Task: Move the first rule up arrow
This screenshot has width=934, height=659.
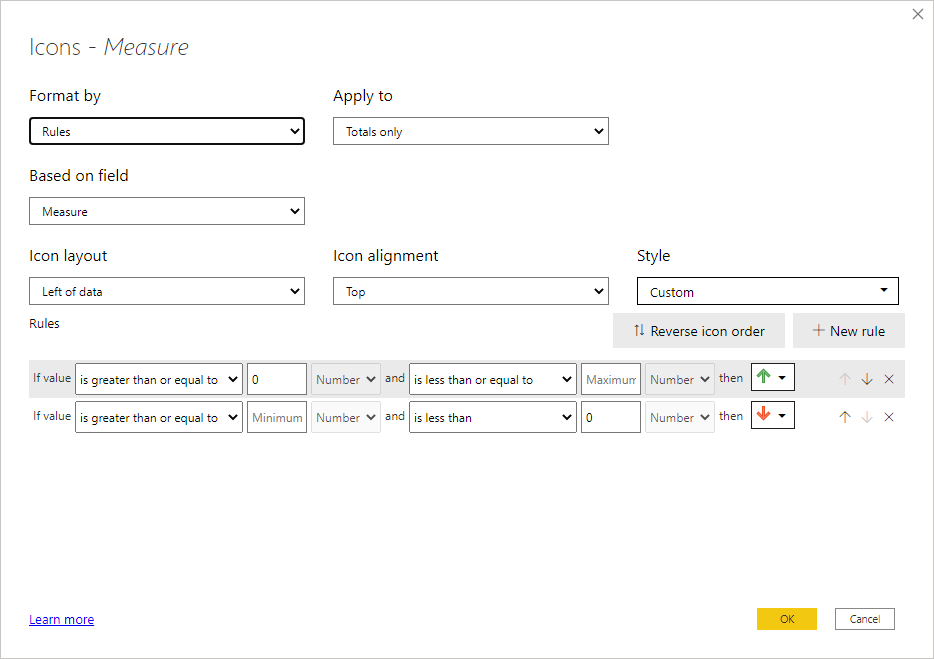Action: [845, 379]
